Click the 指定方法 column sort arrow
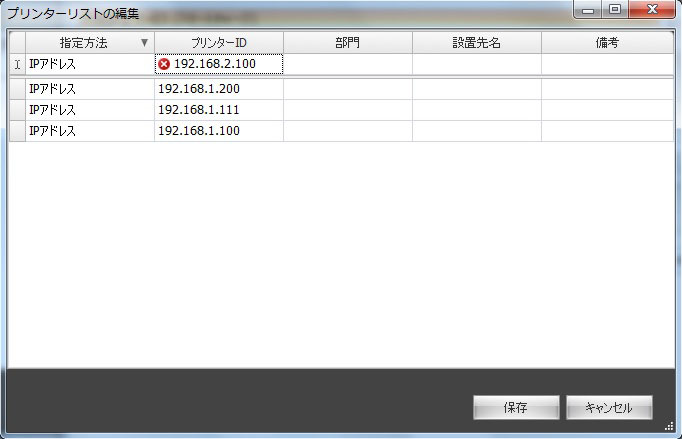The height and width of the screenshot is (439, 682). [x=144, y=43]
